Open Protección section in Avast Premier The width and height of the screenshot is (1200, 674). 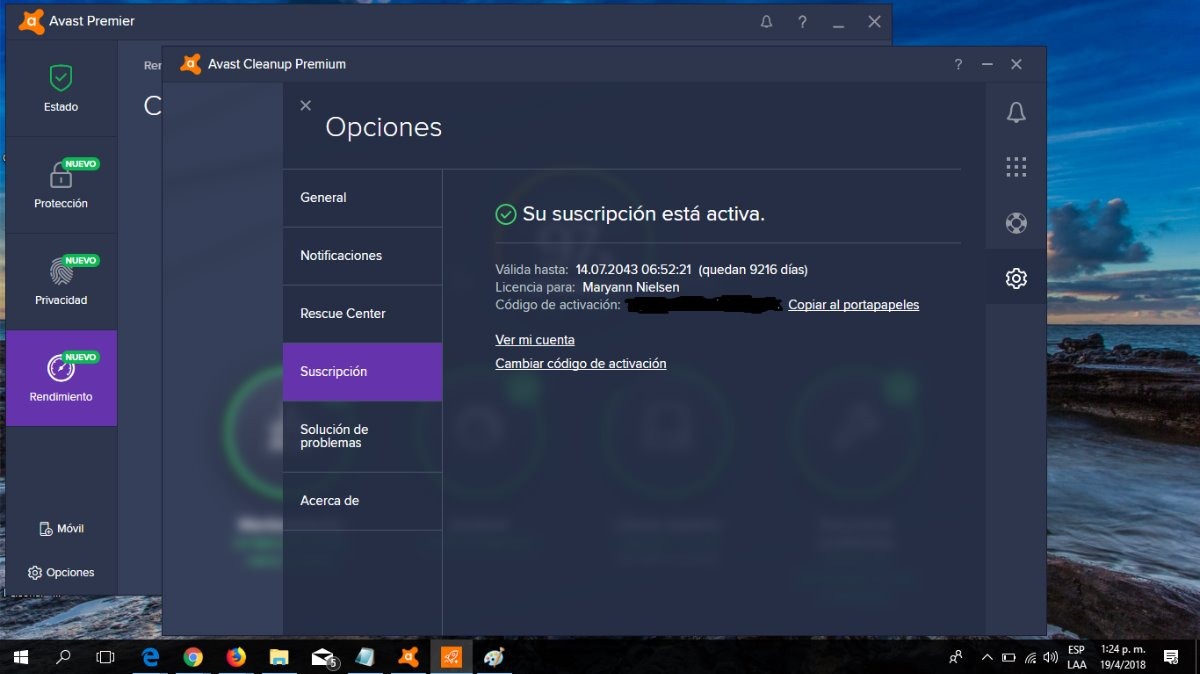[61, 185]
